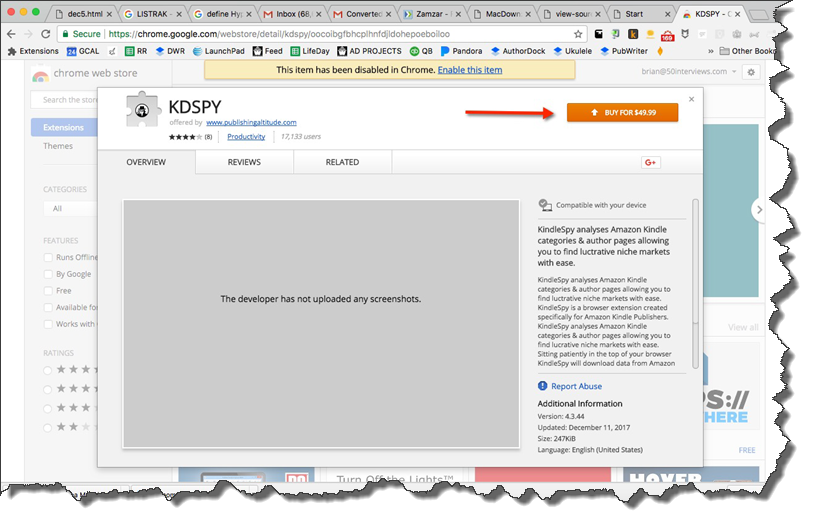The width and height of the screenshot is (815, 524).
Task: Switch to the LISTRAK browser tab
Action: pyautogui.click(x=152, y=14)
